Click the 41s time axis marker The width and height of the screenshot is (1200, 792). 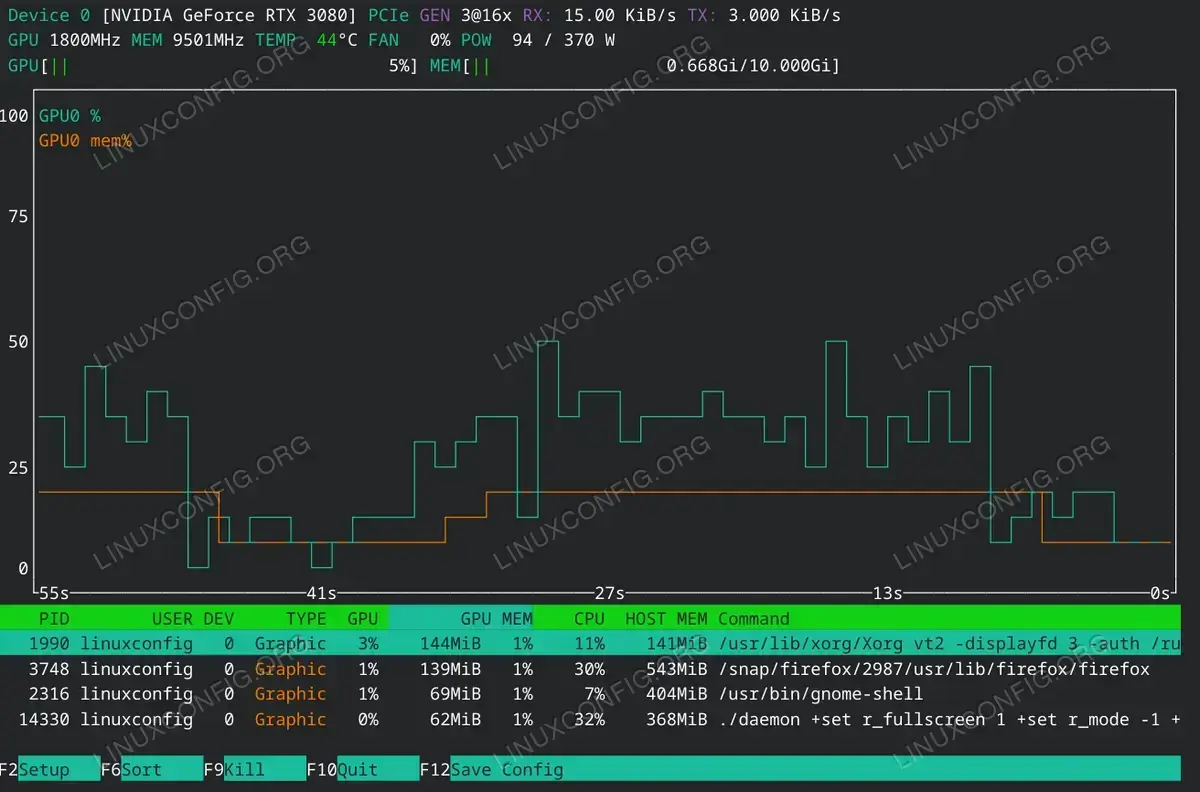(321, 593)
